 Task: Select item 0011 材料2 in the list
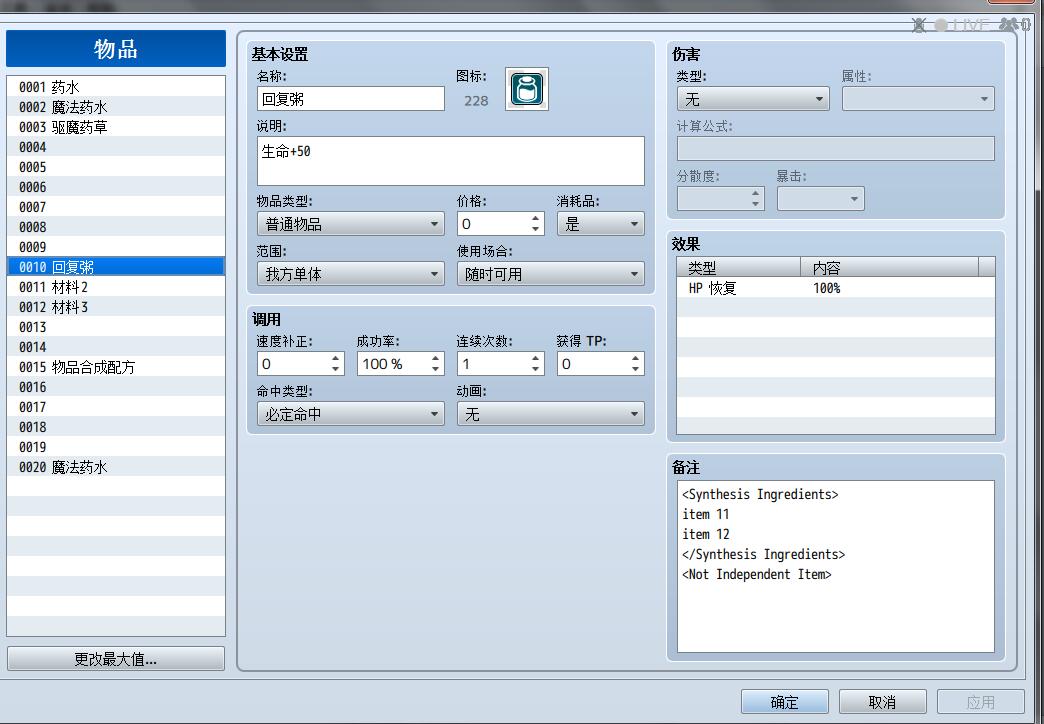(x=116, y=286)
